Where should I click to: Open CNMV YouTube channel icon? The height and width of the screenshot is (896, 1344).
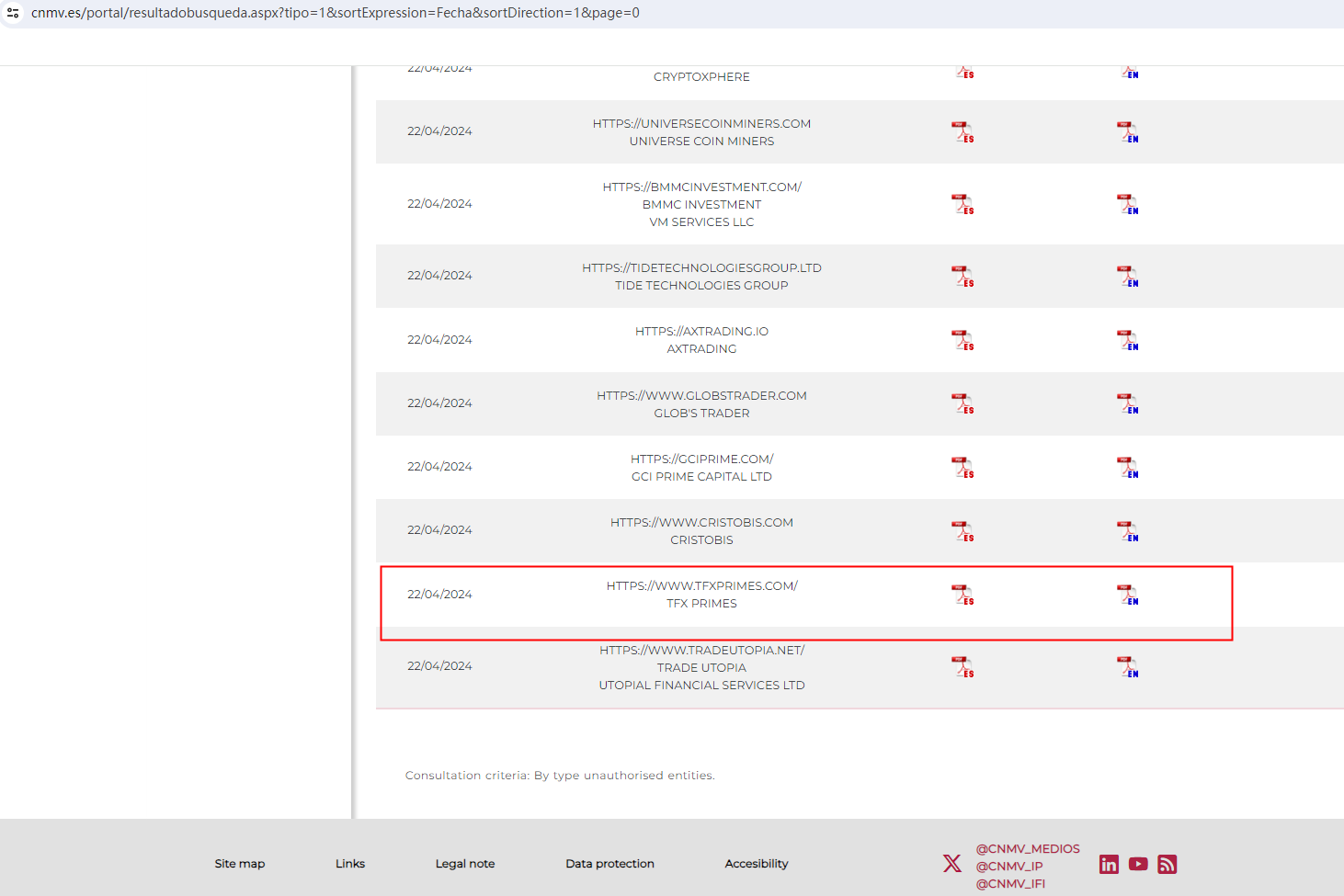pyautogui.click(x=1138, y=864)
